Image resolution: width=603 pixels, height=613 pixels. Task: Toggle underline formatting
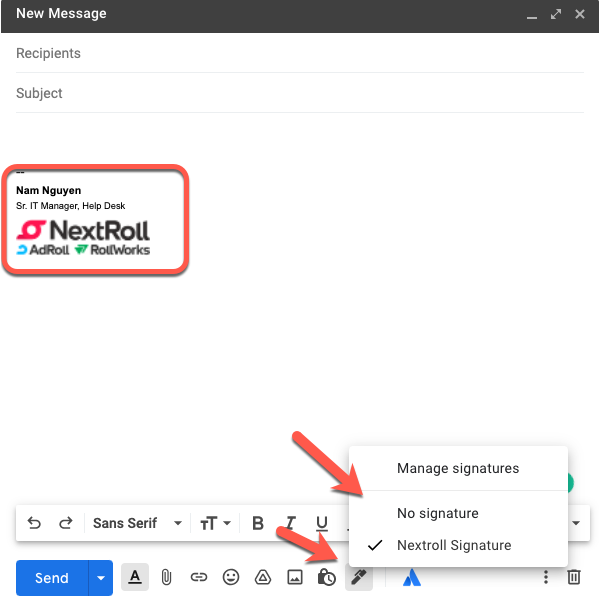[321, 523]
